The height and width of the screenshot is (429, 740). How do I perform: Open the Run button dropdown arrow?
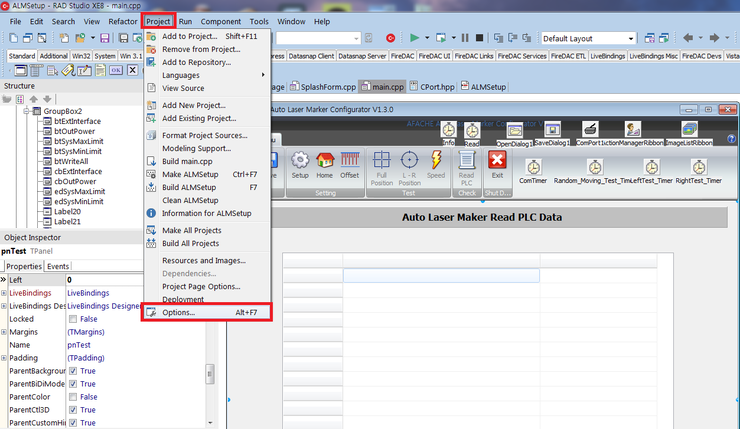[427, 38]
